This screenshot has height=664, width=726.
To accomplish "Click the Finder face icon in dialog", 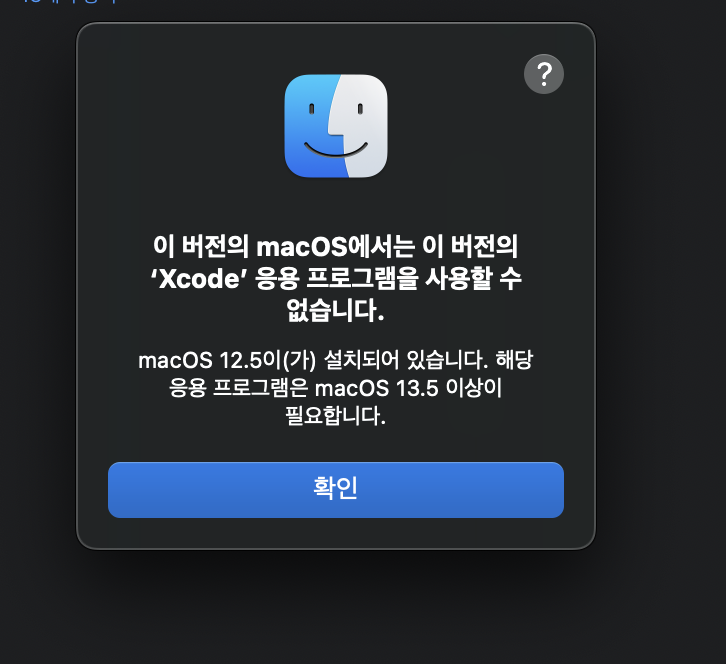I will click(336, 126).
